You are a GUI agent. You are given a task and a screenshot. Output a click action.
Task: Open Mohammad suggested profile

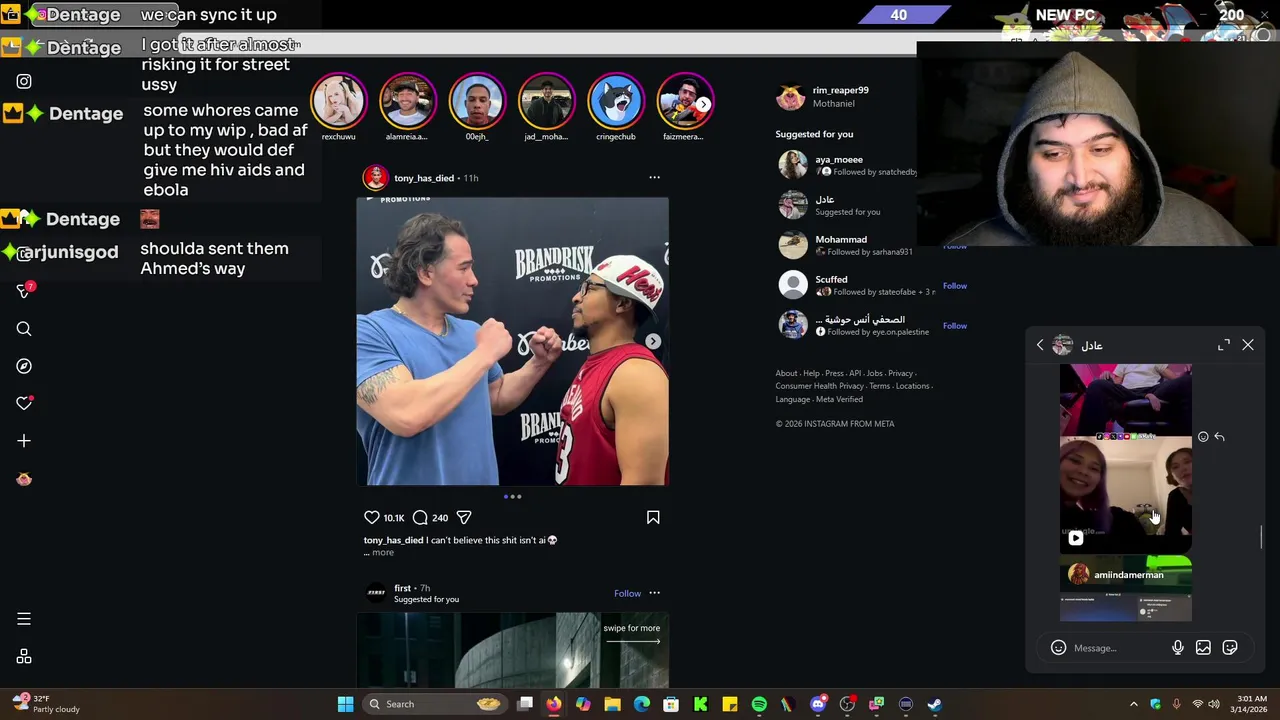point(841,239)
